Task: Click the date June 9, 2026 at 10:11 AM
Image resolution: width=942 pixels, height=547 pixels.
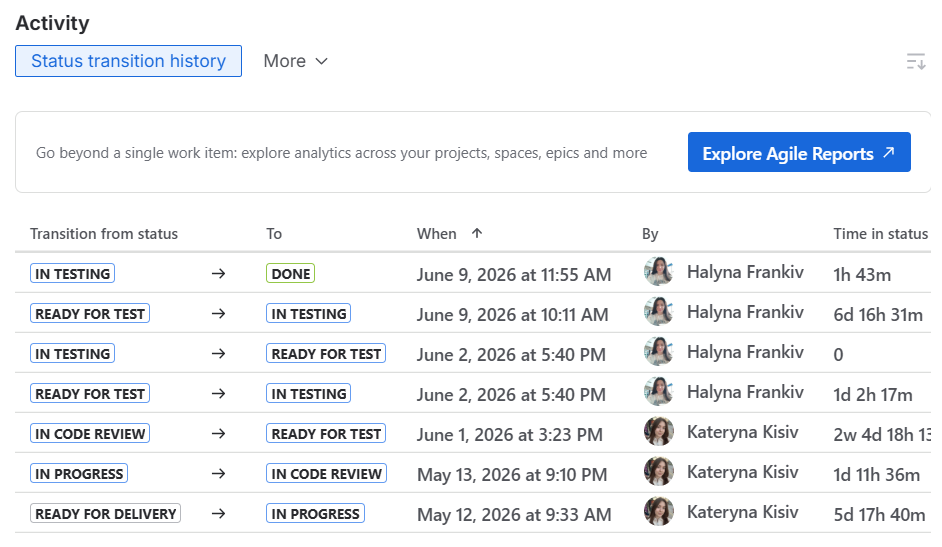Action: 512,315
